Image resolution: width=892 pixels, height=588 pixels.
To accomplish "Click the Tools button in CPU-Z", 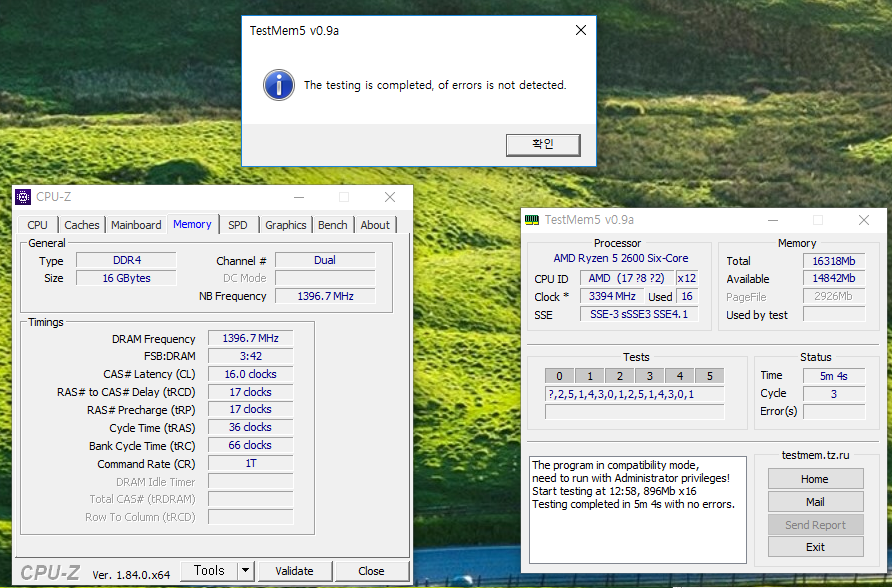I will [x=209, y=570].
